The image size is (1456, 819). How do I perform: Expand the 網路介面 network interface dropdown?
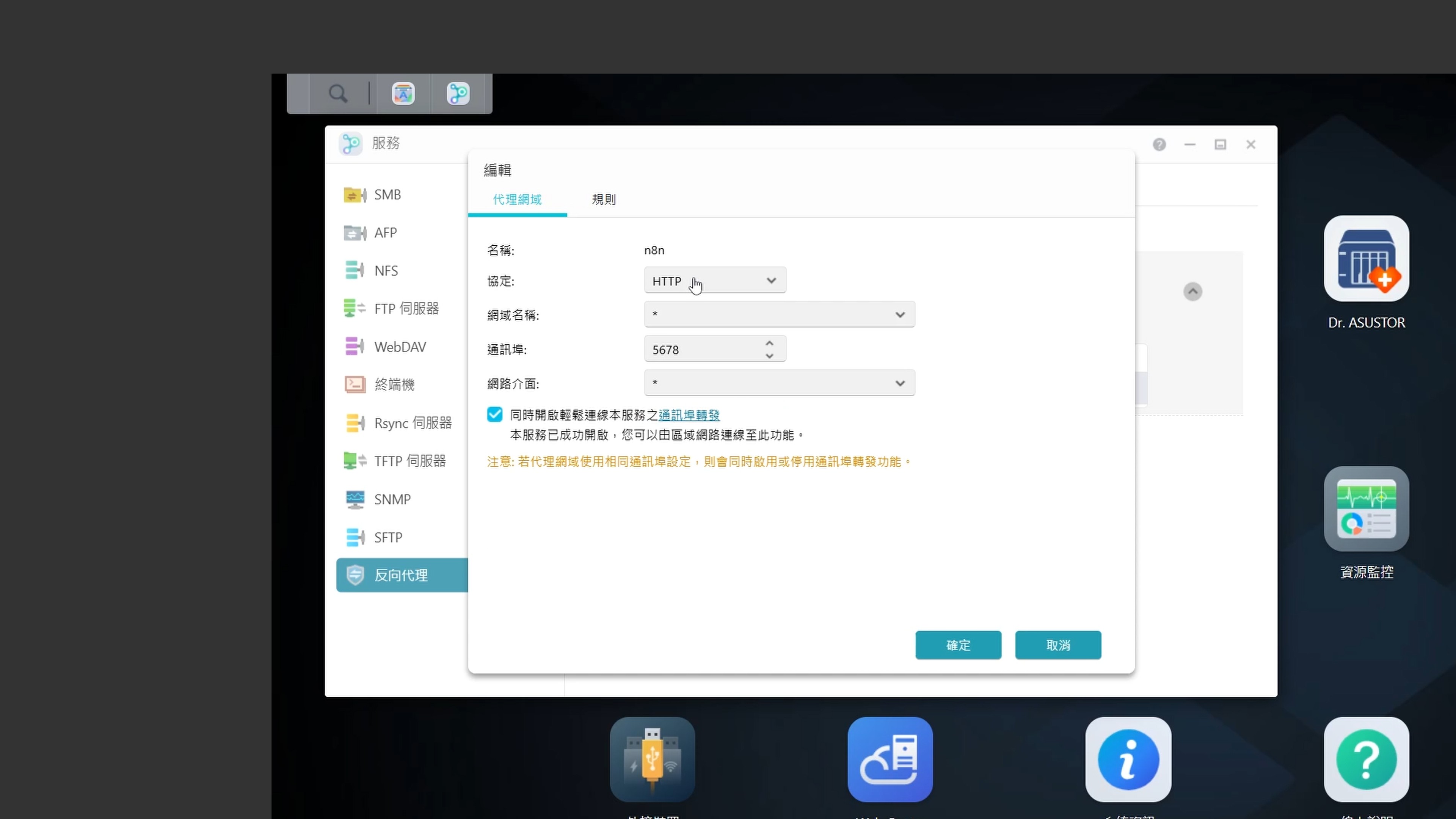click(x=779, y=383)
